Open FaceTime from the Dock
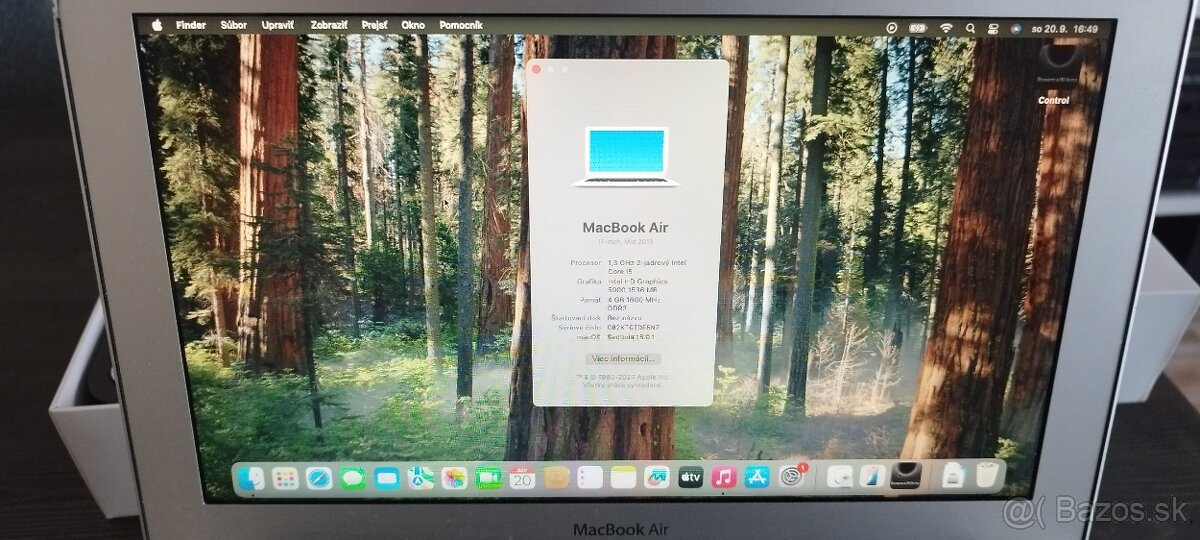 [489, 478]
